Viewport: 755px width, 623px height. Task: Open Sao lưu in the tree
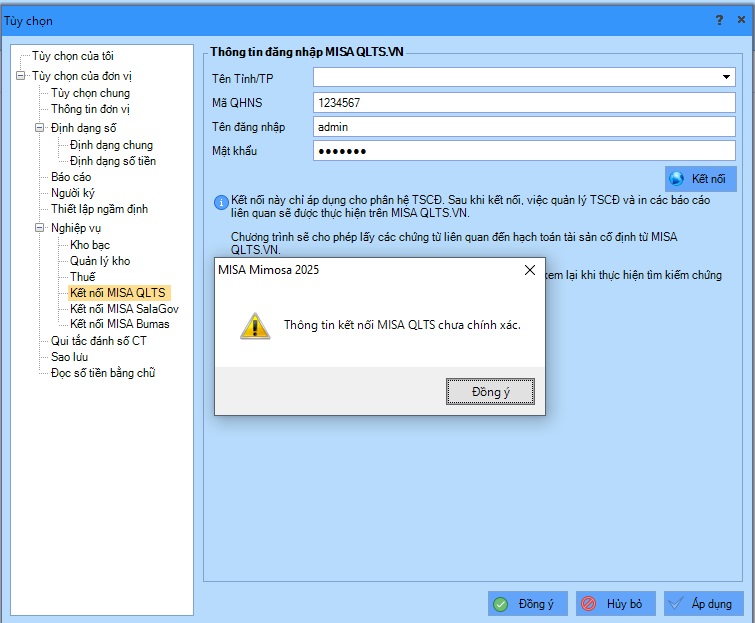[x=69, y=357]
